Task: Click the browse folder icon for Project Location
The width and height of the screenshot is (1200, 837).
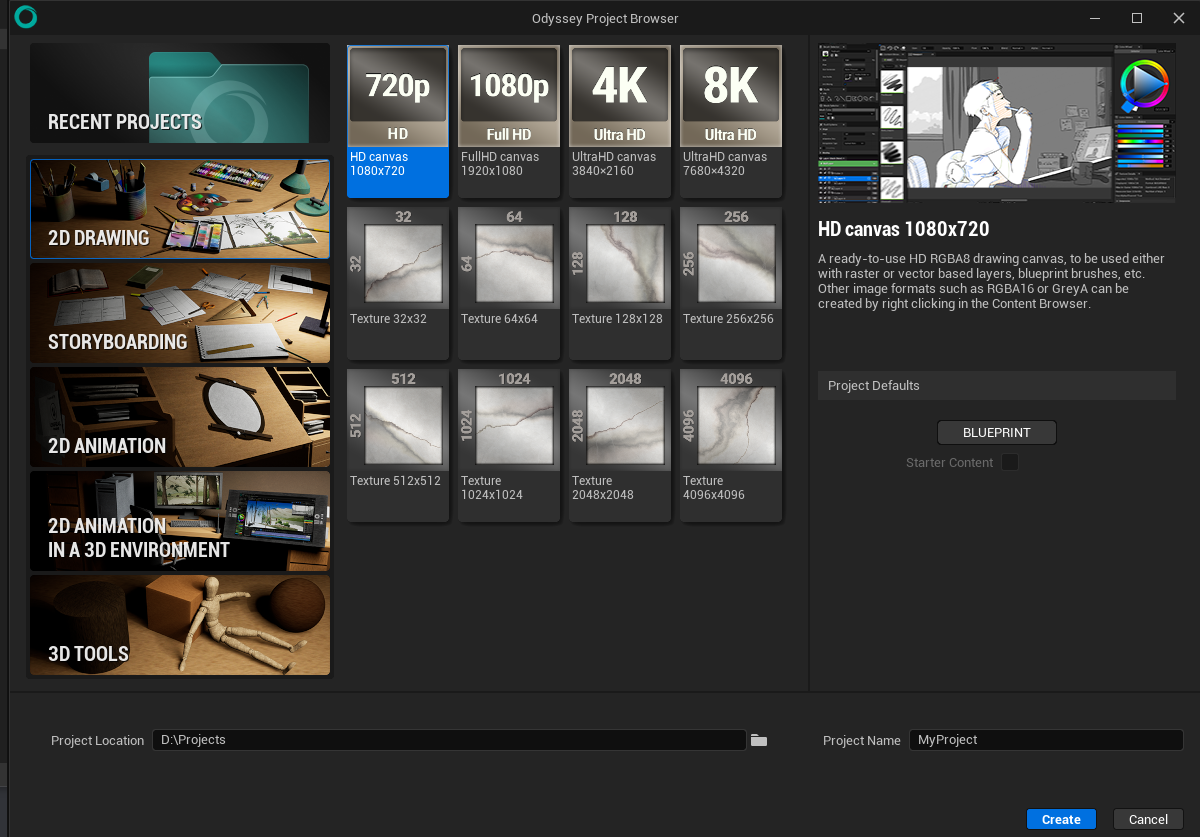Action: click(759, 740)
